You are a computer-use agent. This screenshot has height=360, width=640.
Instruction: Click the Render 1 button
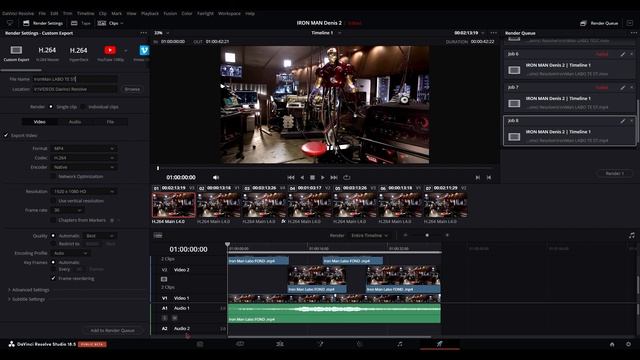tap(615, 173)
